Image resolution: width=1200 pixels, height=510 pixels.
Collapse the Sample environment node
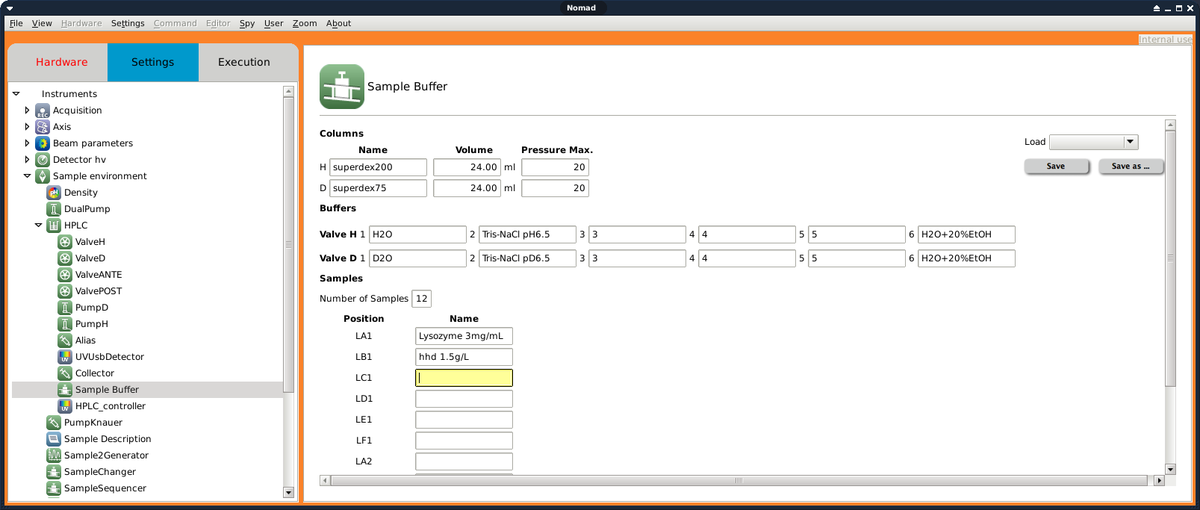pyautogui.click(x=28, y=177)
